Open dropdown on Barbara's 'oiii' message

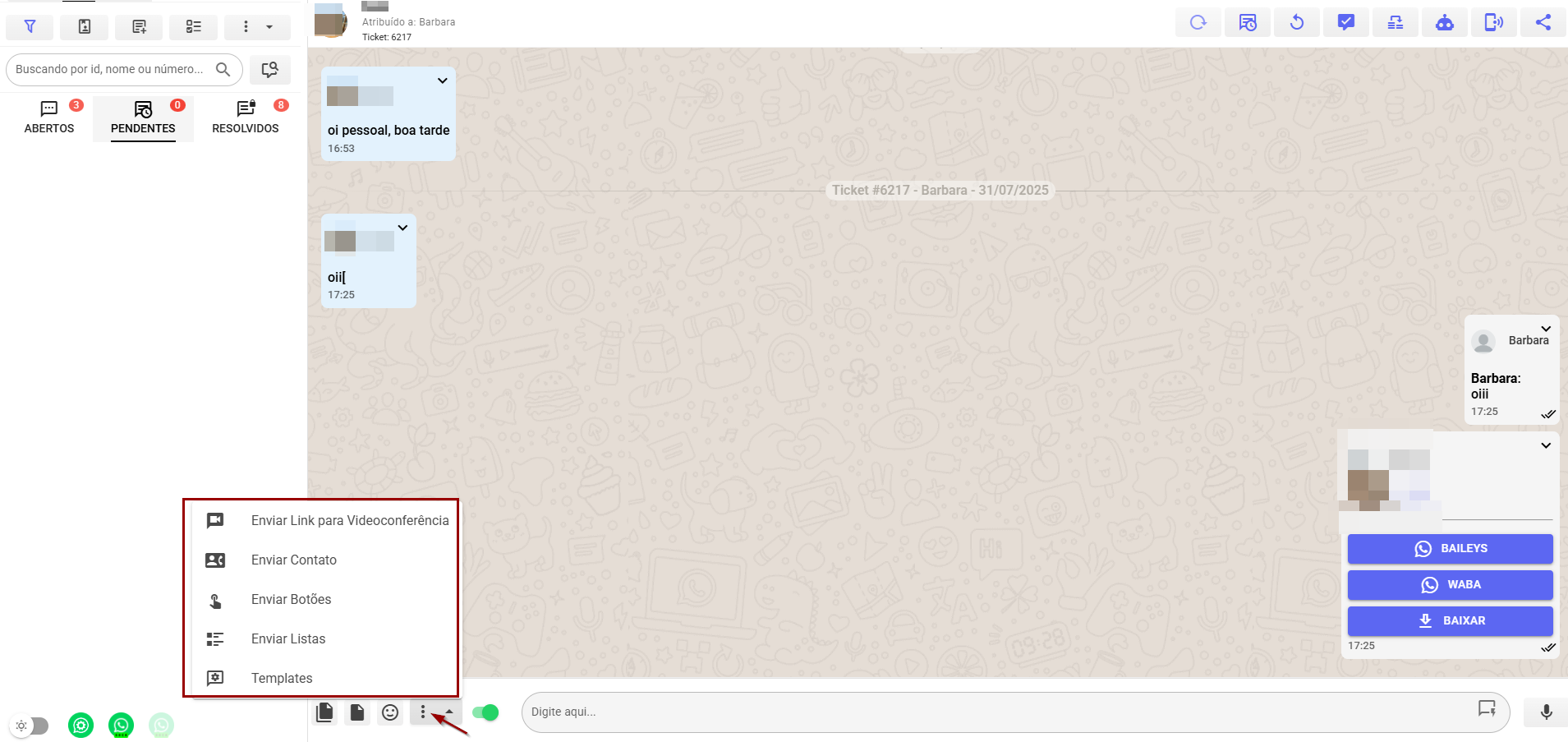coord(1546,329)
